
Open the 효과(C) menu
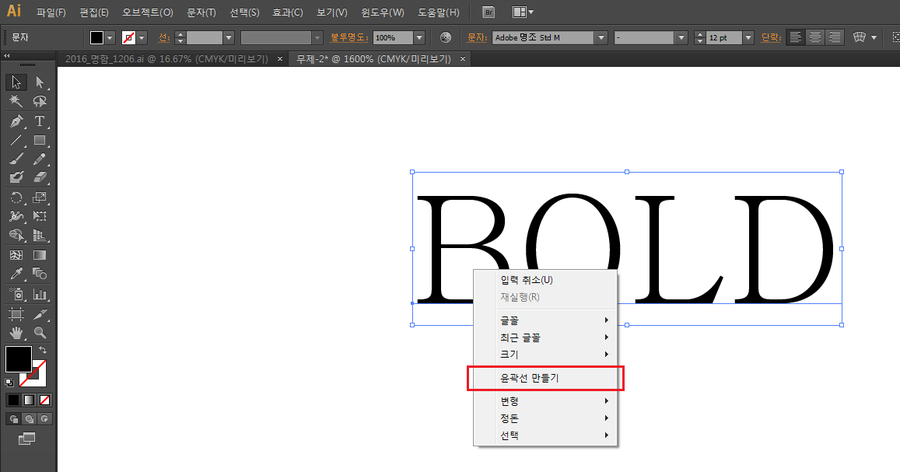[288, 12]
